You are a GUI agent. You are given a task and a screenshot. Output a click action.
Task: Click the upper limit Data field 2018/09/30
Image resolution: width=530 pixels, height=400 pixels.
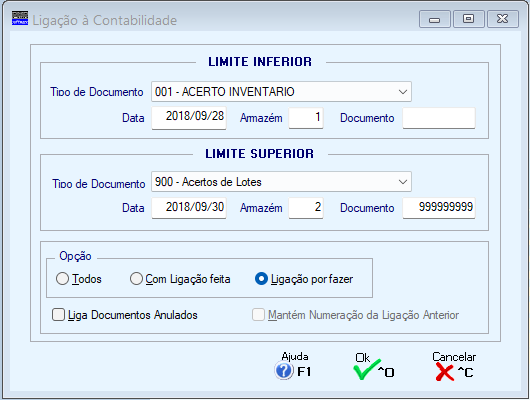point(189,208)
